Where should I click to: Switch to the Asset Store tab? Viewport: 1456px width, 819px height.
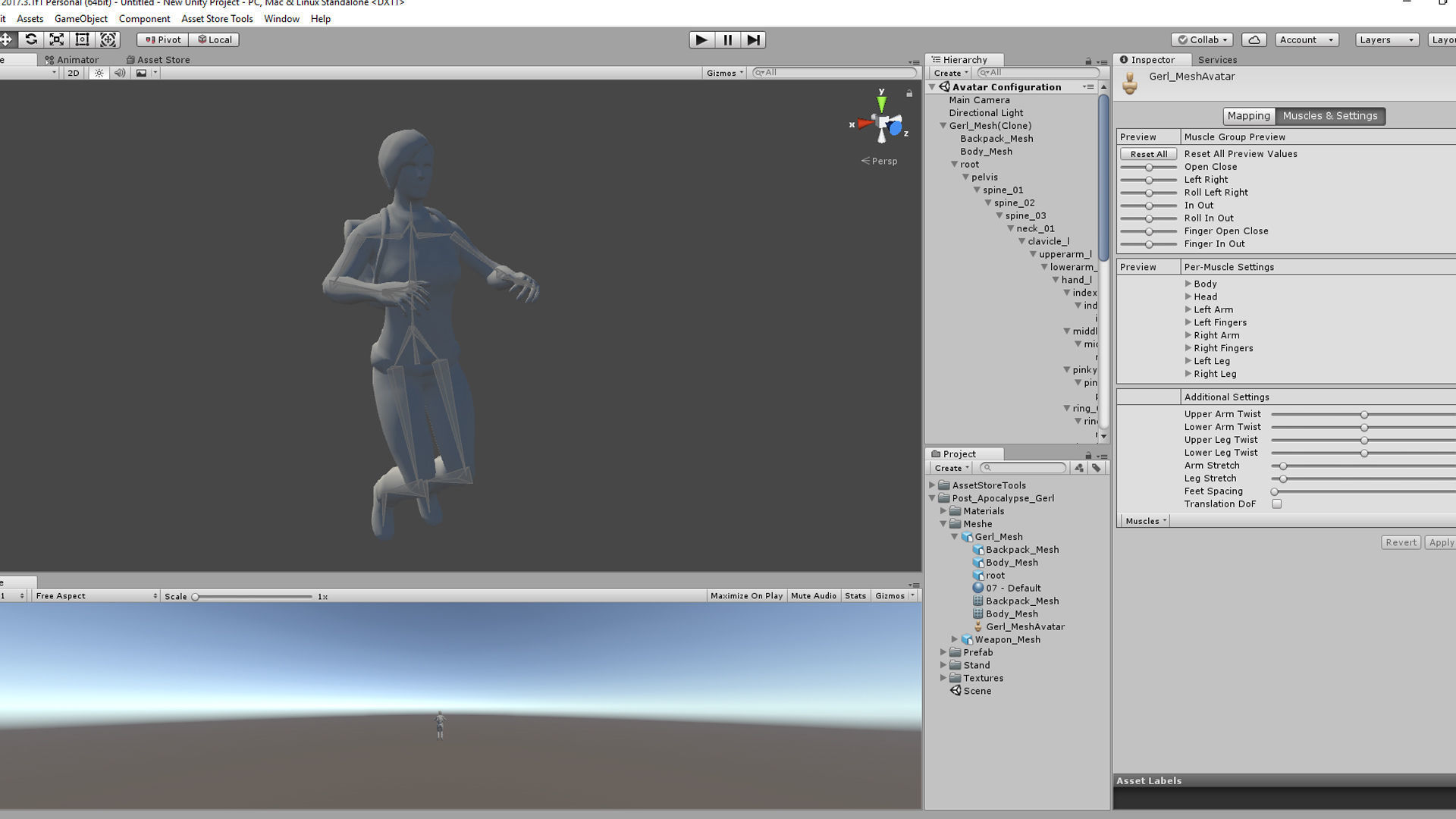[x=158, y=59]
